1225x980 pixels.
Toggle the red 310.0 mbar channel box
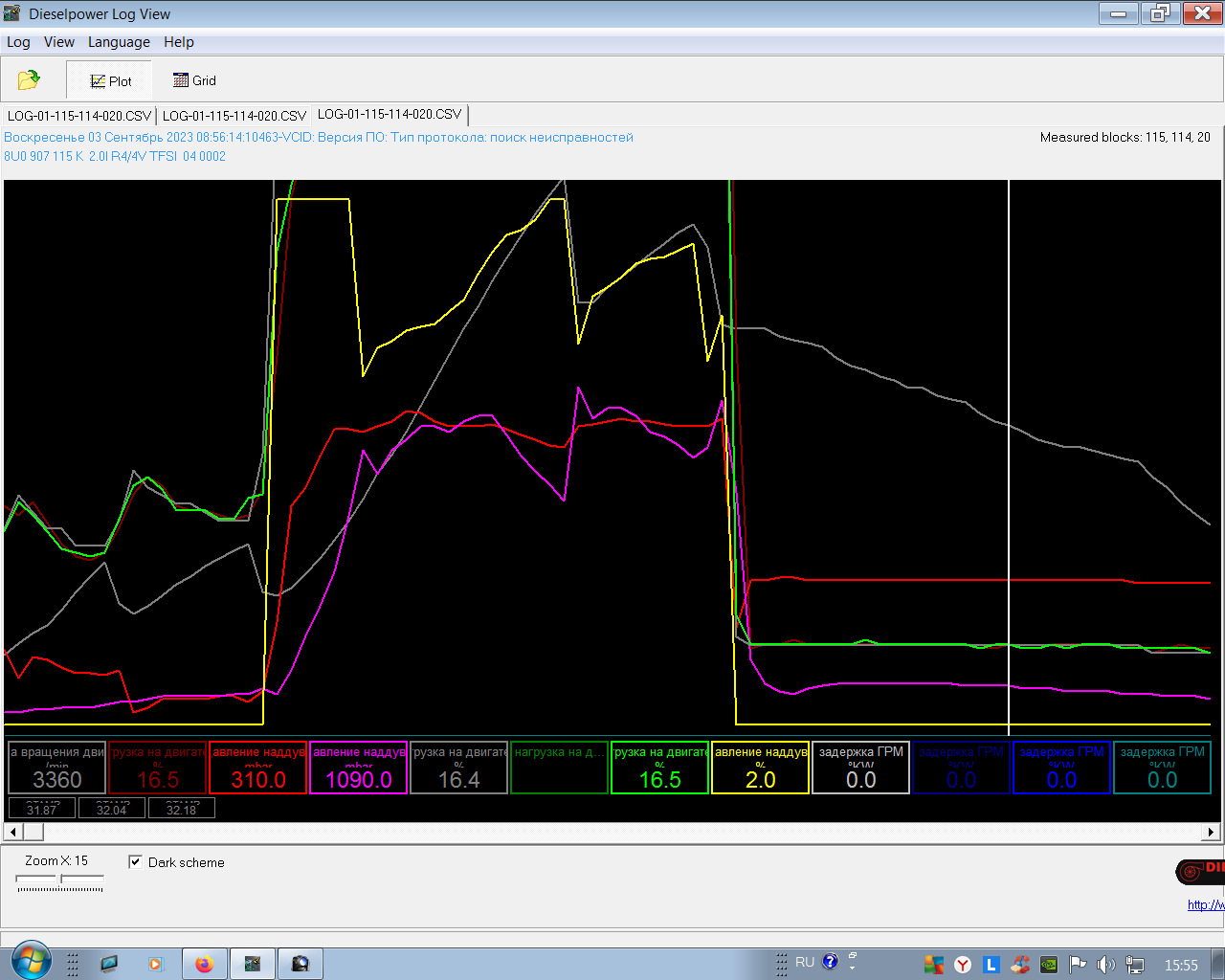tap(258, 768)
